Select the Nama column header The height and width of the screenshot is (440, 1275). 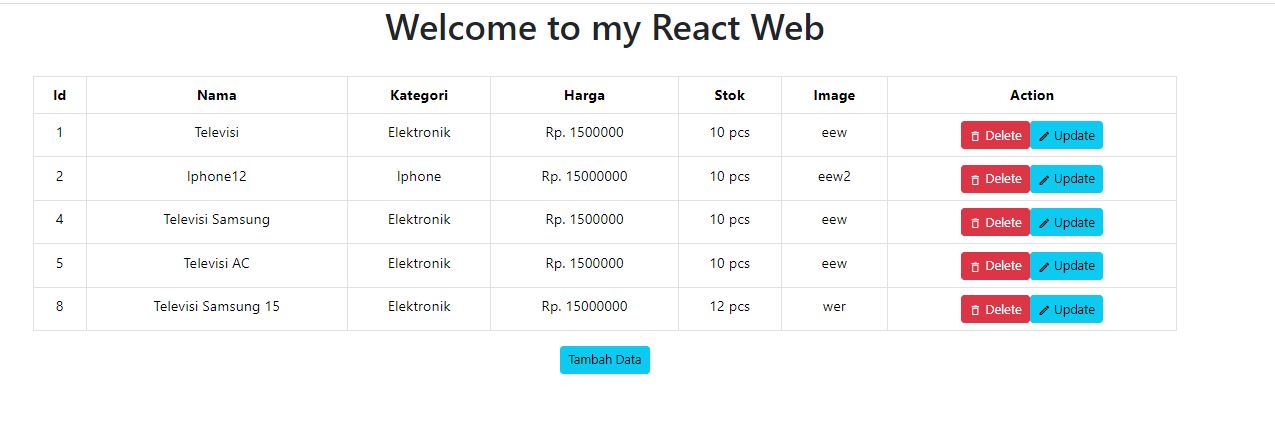[216, 95]
